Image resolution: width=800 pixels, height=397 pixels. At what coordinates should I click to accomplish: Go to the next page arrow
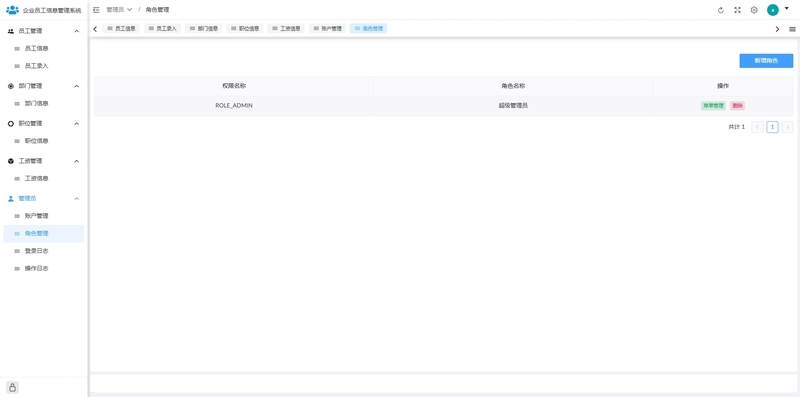point(787,127)
